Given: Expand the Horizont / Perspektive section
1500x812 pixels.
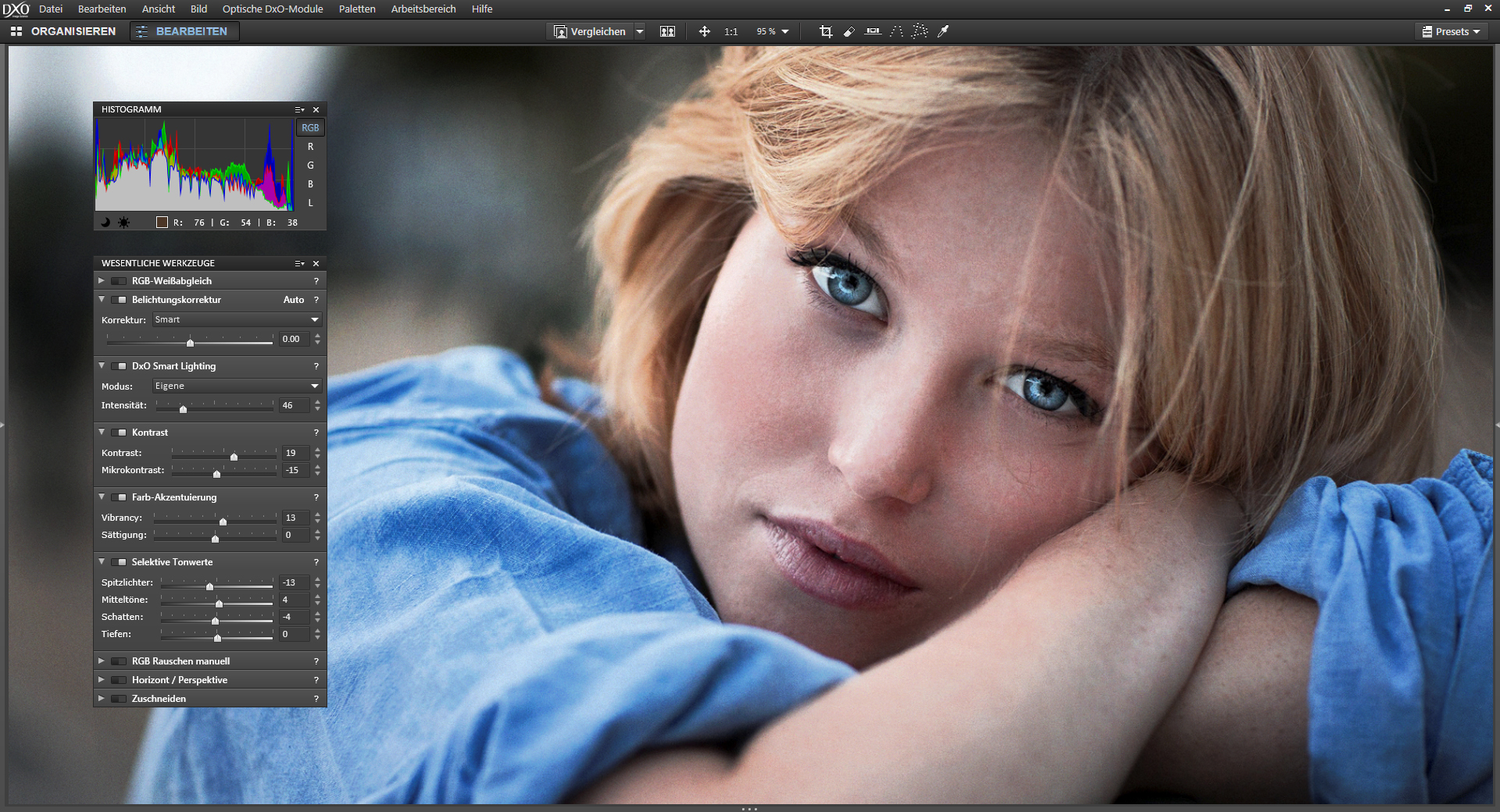Looking at the screenshot, I should tap(102, 680).
